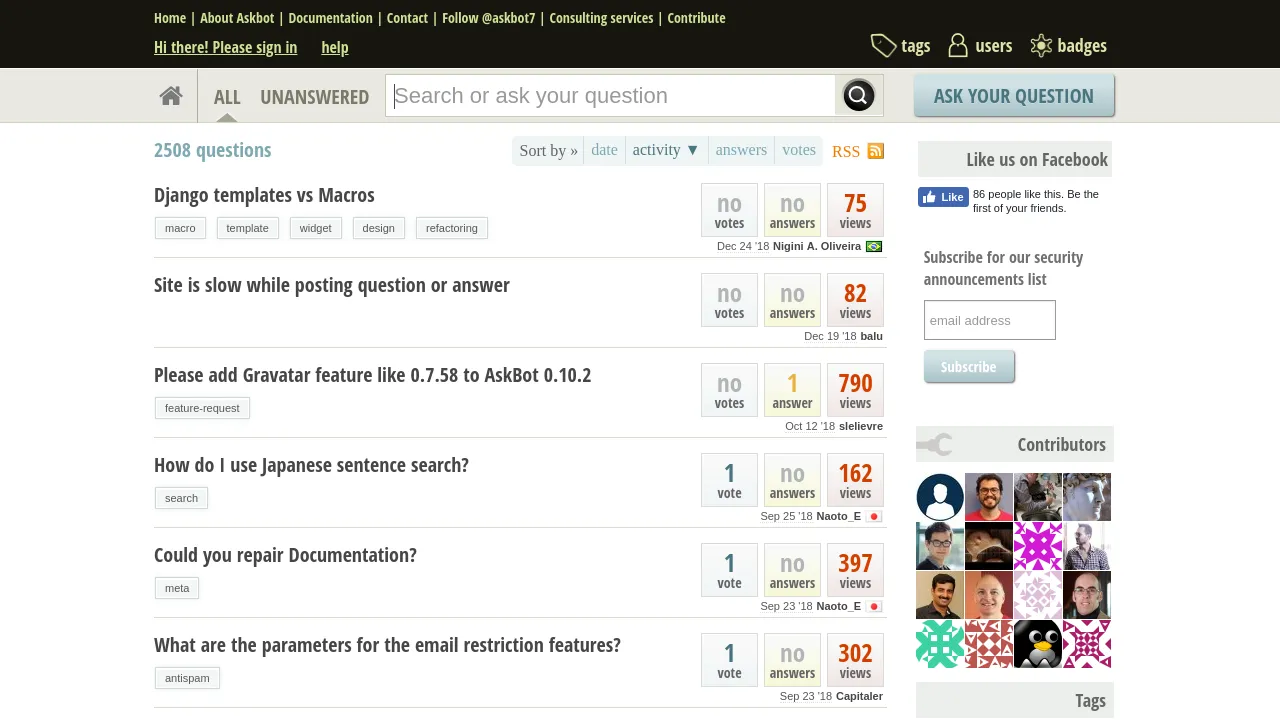Image resolution: width=1280 pixels, height=720 pixels.
Task: Sort questions by answers
Action: pyautogui.click(x=741, y=150)
